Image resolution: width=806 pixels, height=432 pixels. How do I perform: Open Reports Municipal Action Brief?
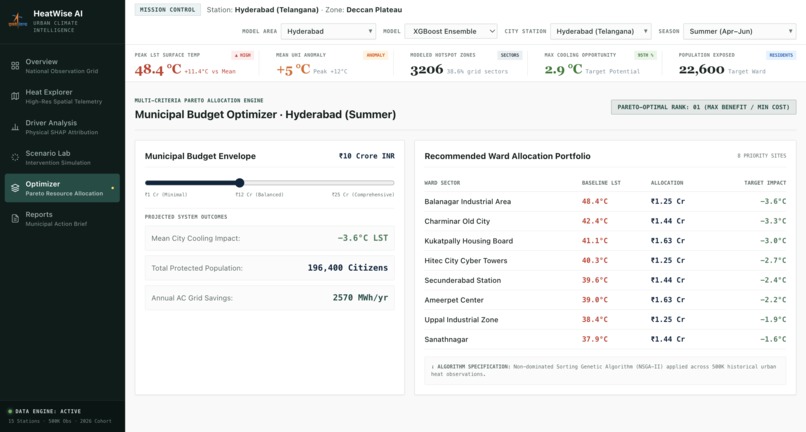pyautogui.click(x=62, y=219)
